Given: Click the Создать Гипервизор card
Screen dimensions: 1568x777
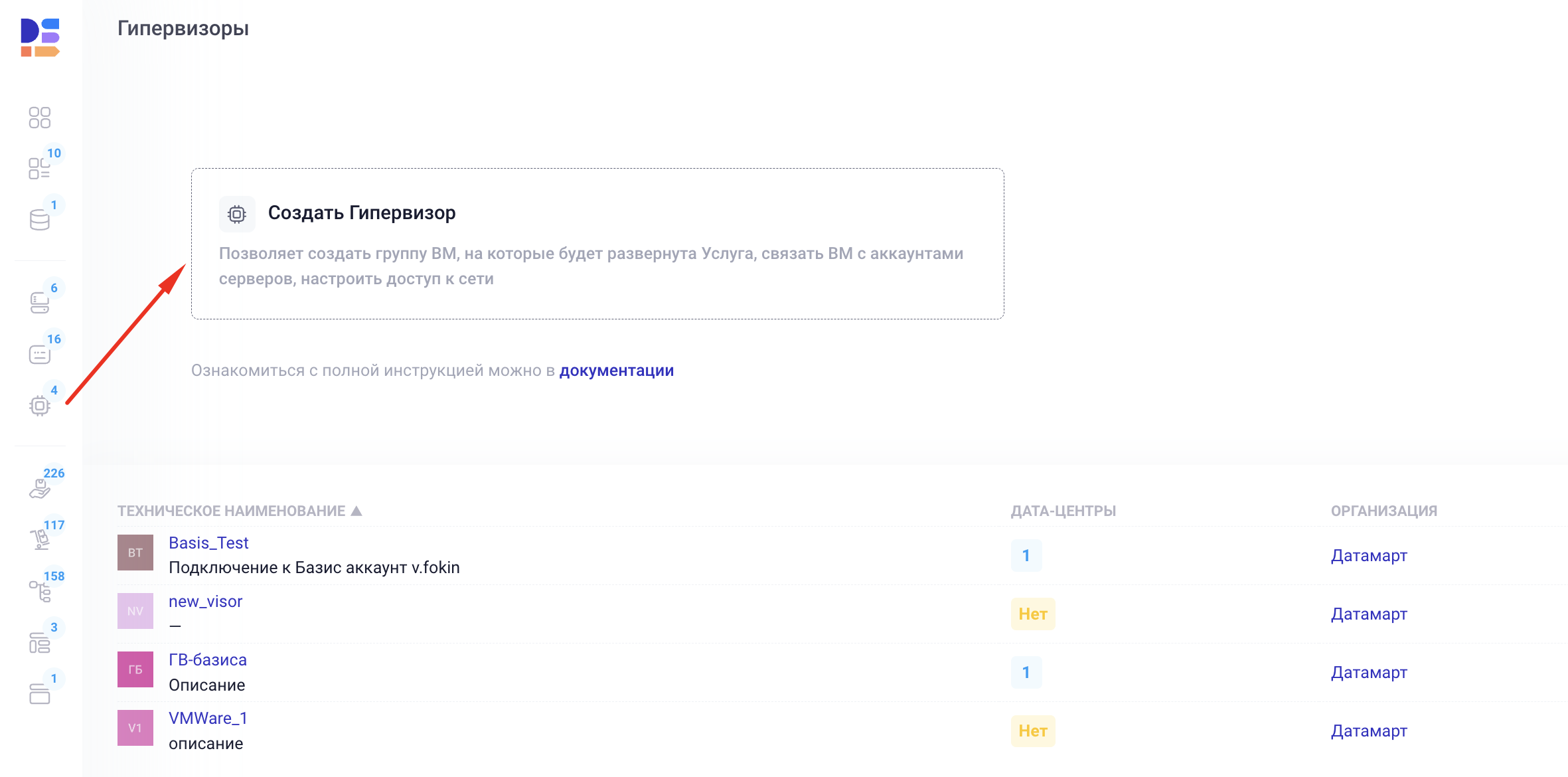Looking at the screenshot, I should pyautogui.click(x=597, y=243).
